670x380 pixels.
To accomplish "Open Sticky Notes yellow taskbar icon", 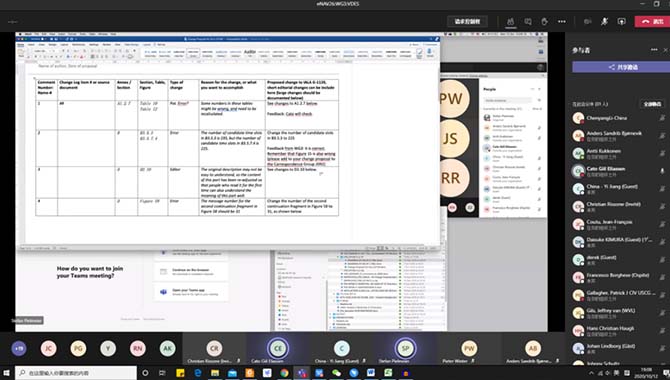I will (x=180, y=373).
